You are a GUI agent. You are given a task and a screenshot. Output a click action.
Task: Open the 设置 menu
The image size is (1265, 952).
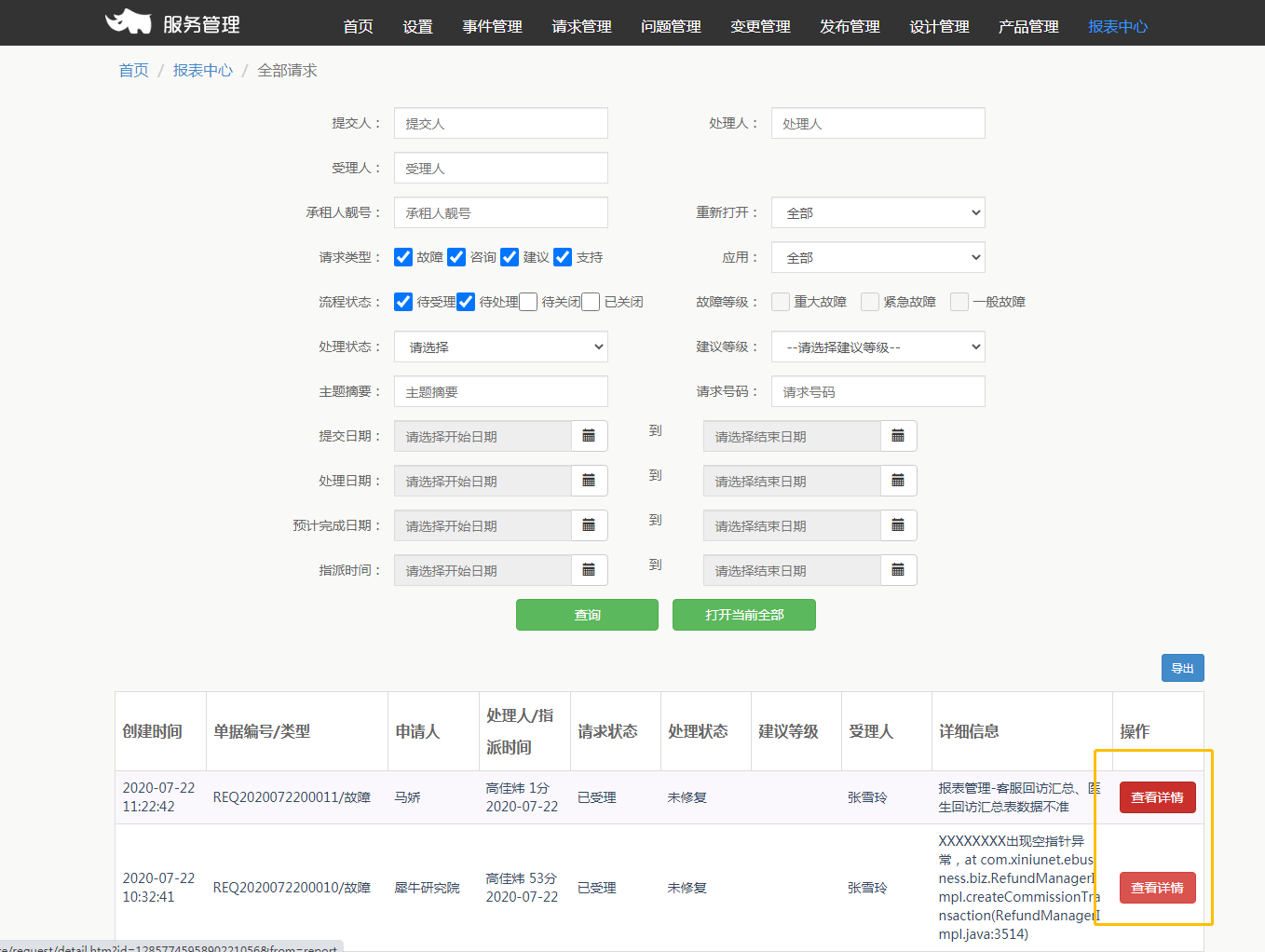pos(417,26)
